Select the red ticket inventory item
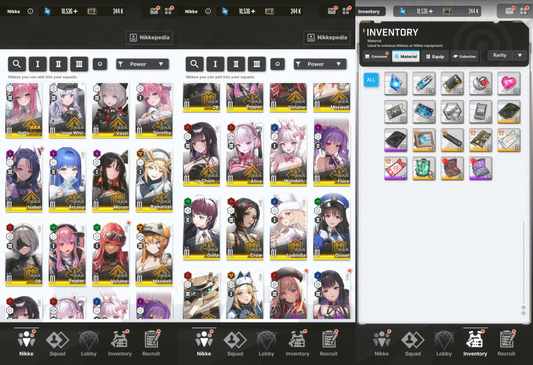The width and height of the screenshot is (533, 365). (396, 168)
